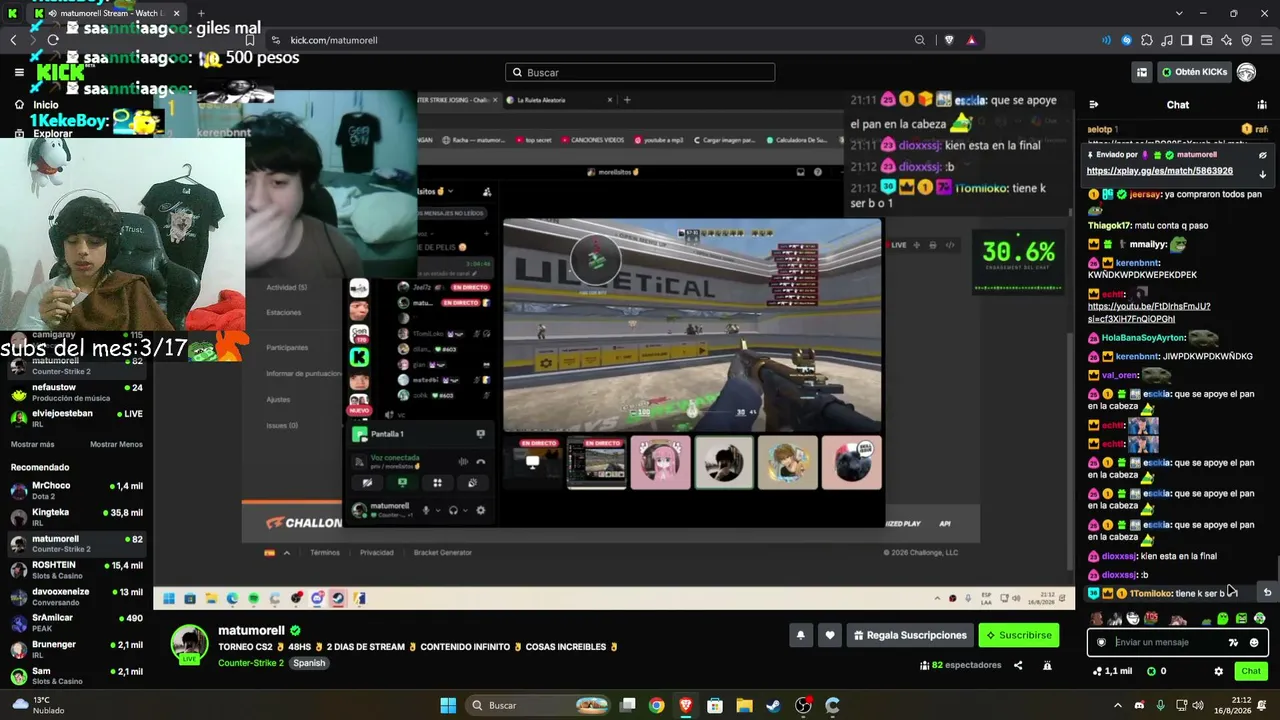1280x720 pixels.
Task: Open the drops inventory icon beside Obtén KICKs
Action: point(1141,72)
